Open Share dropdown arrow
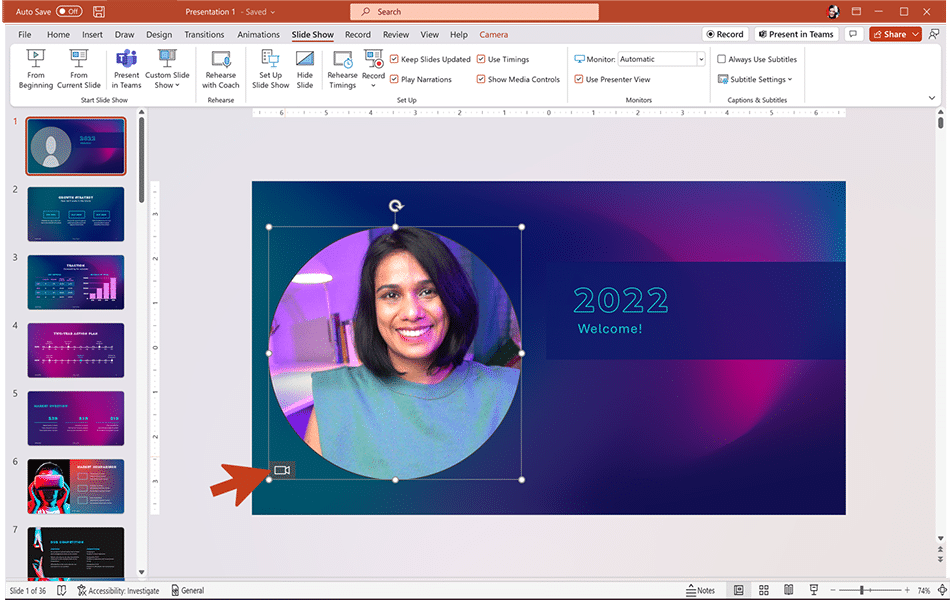 tap(915, 35)
